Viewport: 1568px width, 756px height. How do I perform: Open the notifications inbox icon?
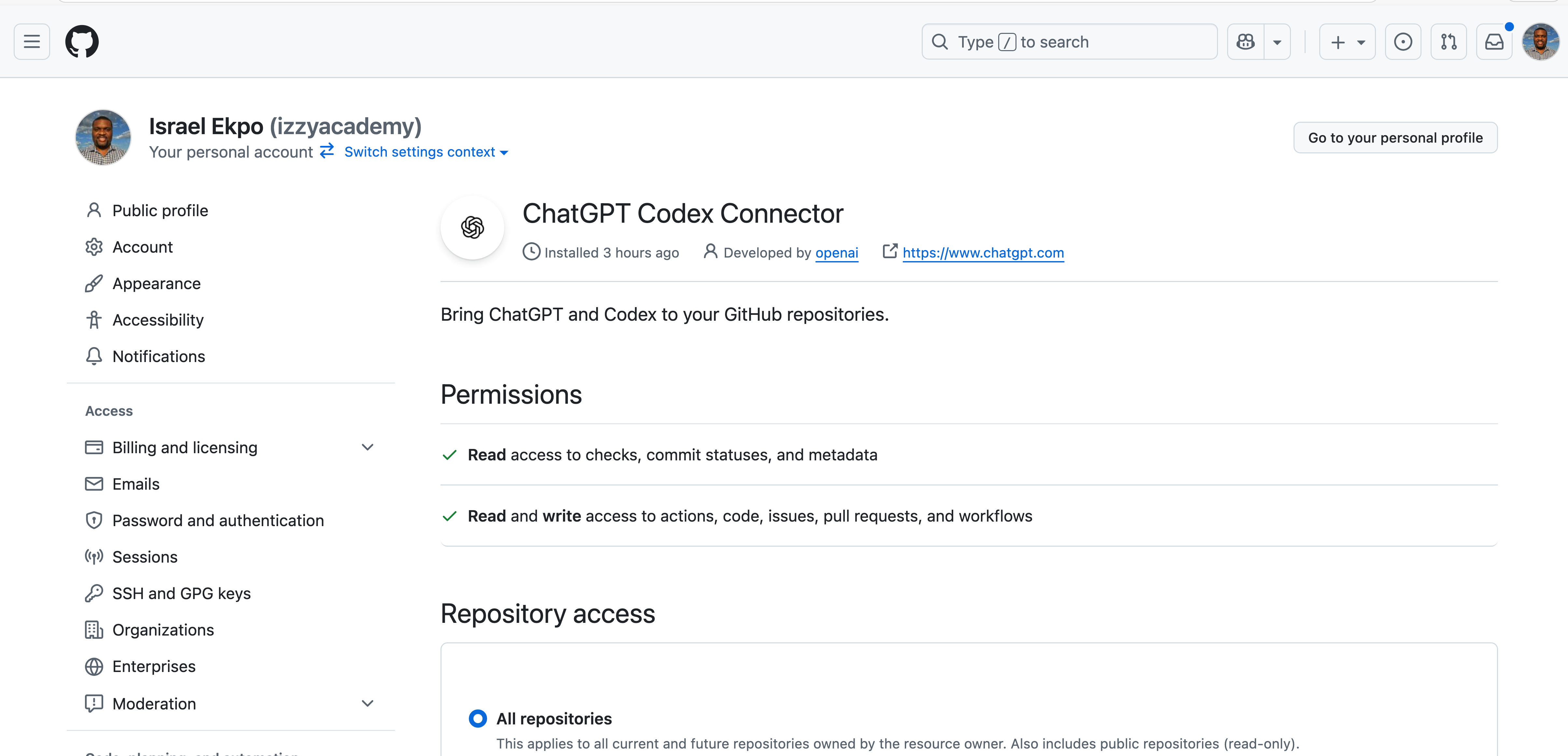click(x=1494, y=41)
